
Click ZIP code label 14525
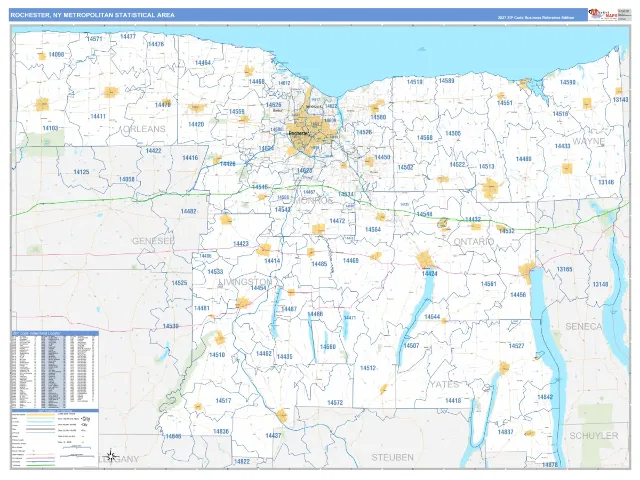[x=179, y=283]
